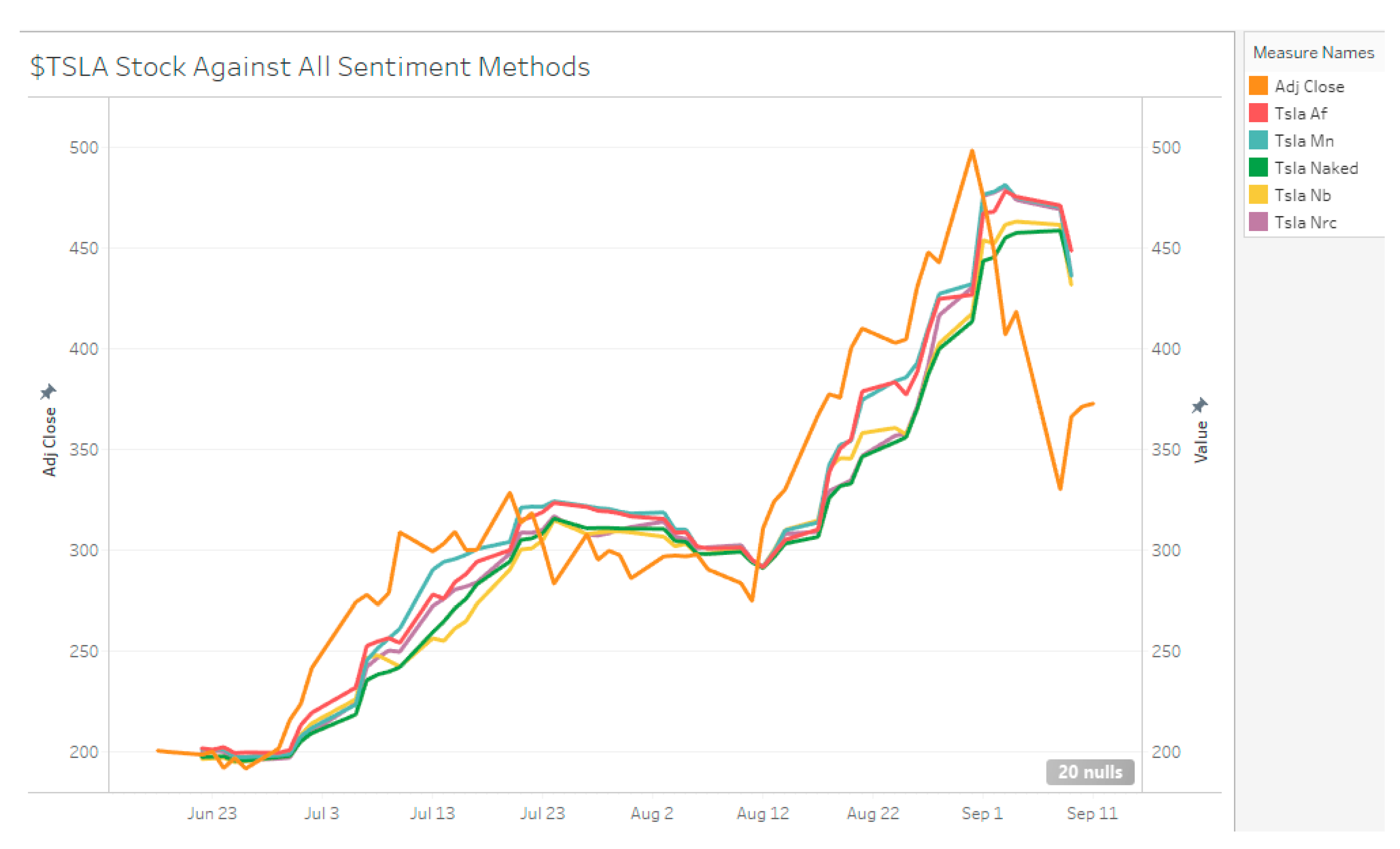The height and width of the screenshot is (849, 1400).
Task: Select the Value right axis label
Action: point(1201,442)
